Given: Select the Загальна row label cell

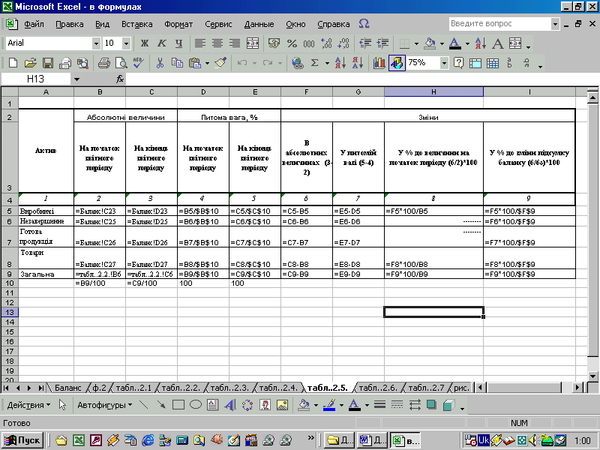Looking at the screenshot, I should point(46,274).
